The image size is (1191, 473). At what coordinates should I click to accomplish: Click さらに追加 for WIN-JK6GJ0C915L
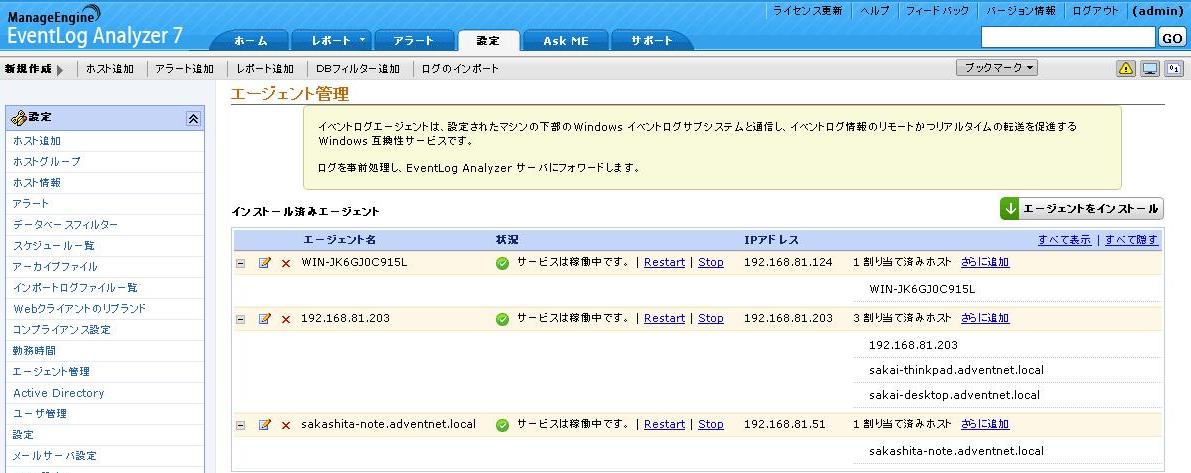coord(984,262)
